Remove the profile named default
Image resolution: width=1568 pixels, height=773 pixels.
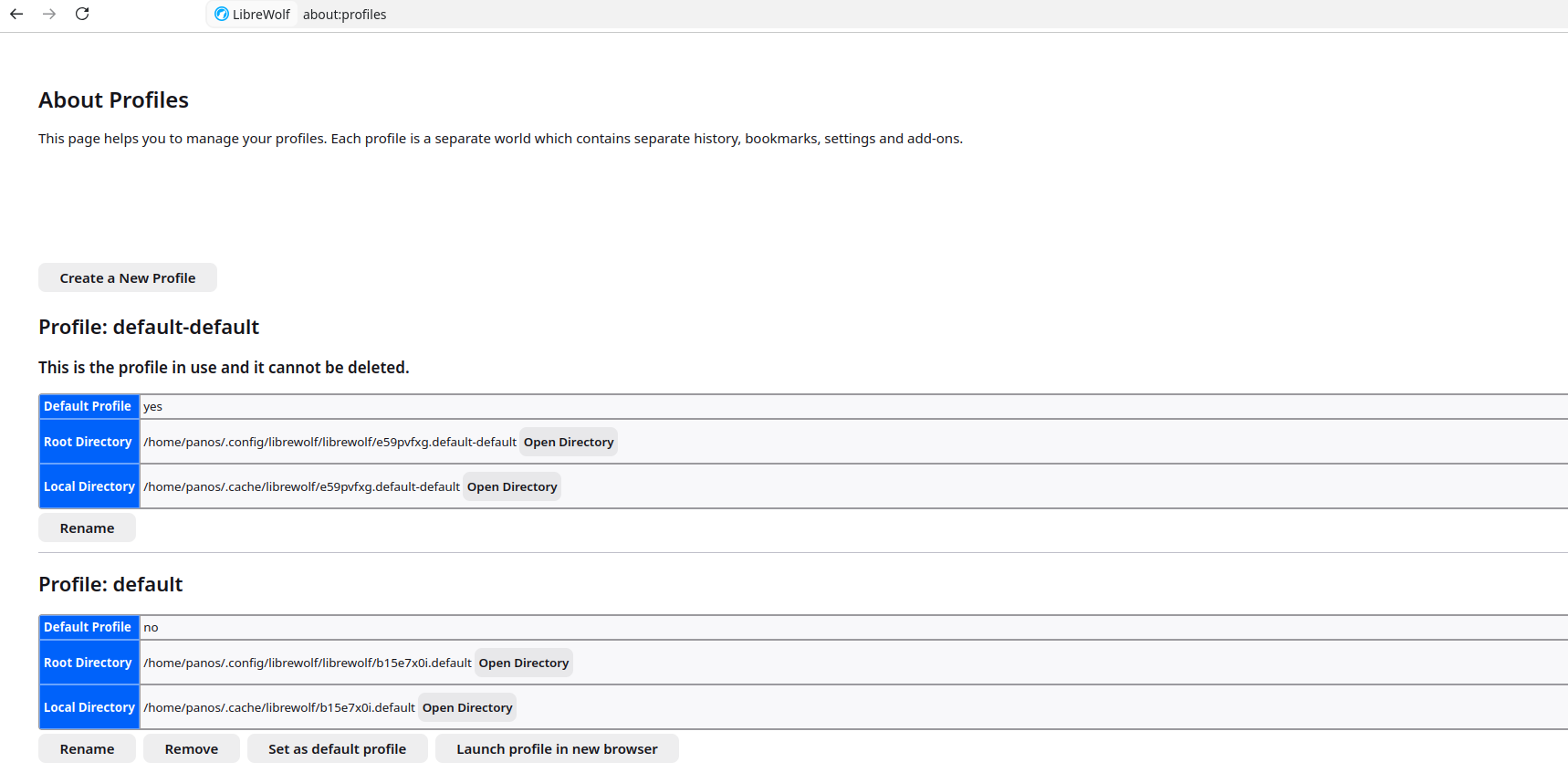(192, 748)
